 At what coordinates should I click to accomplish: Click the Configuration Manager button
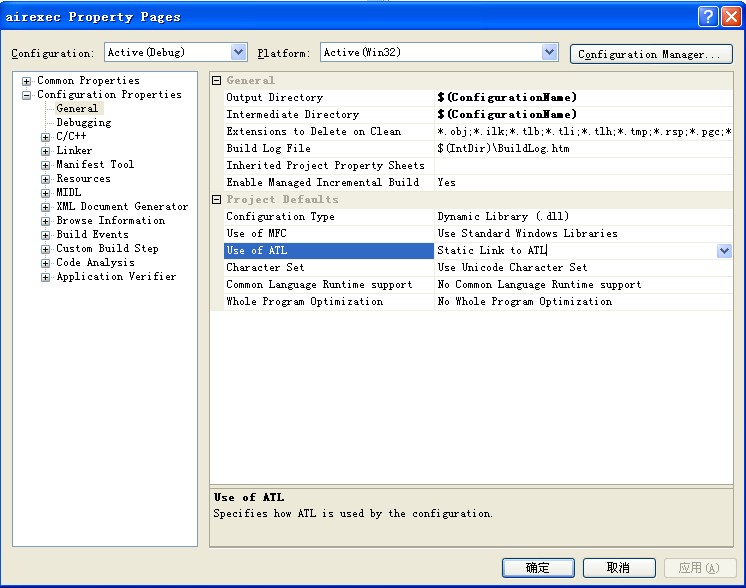651,54
